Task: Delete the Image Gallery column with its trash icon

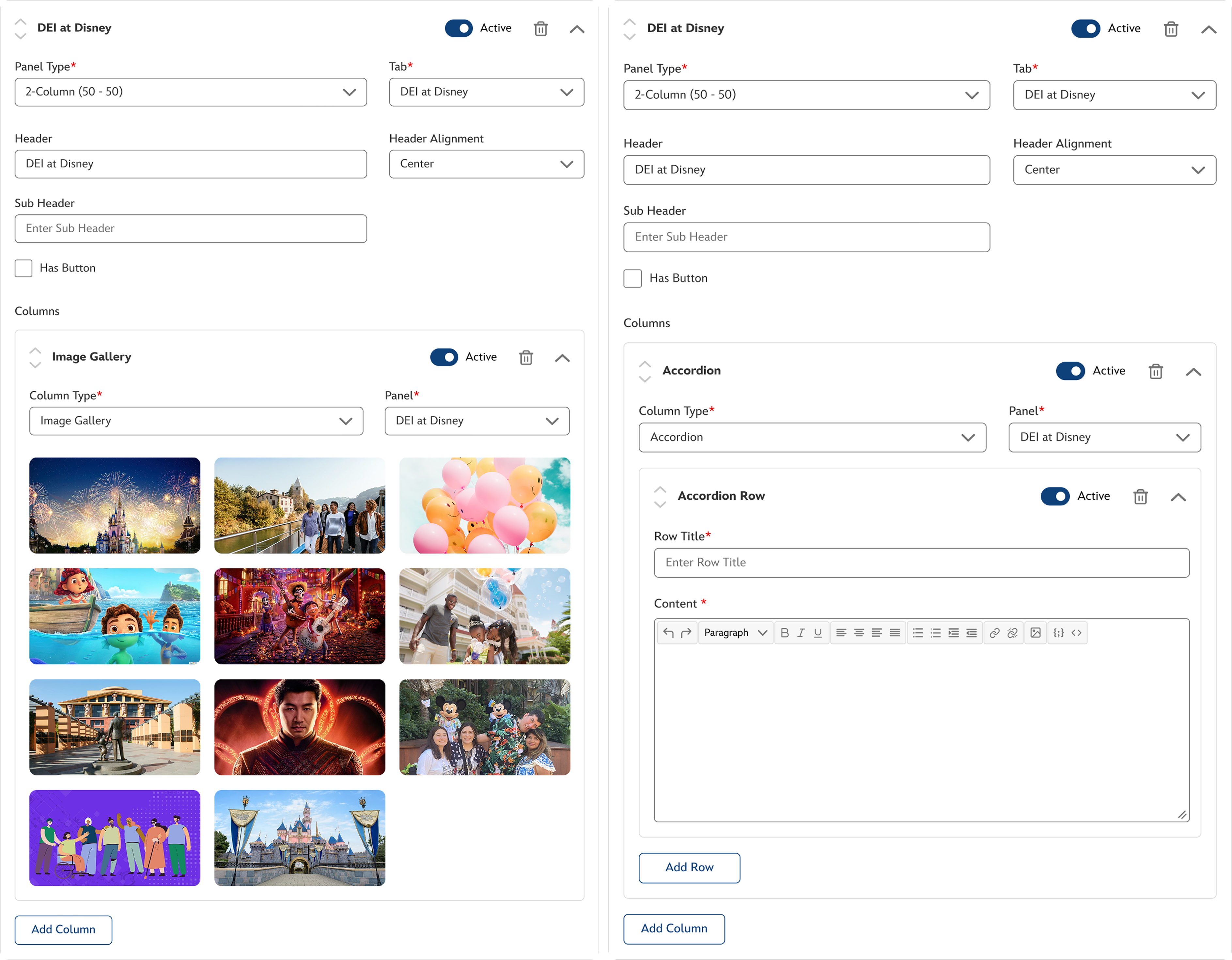Action: coord(526,357)
